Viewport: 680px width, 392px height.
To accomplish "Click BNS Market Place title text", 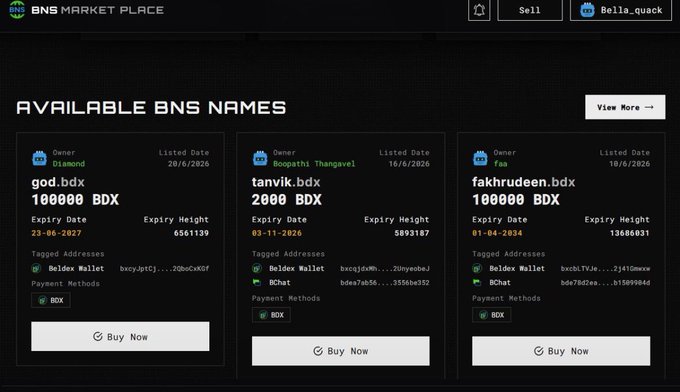I will [98, 10].
